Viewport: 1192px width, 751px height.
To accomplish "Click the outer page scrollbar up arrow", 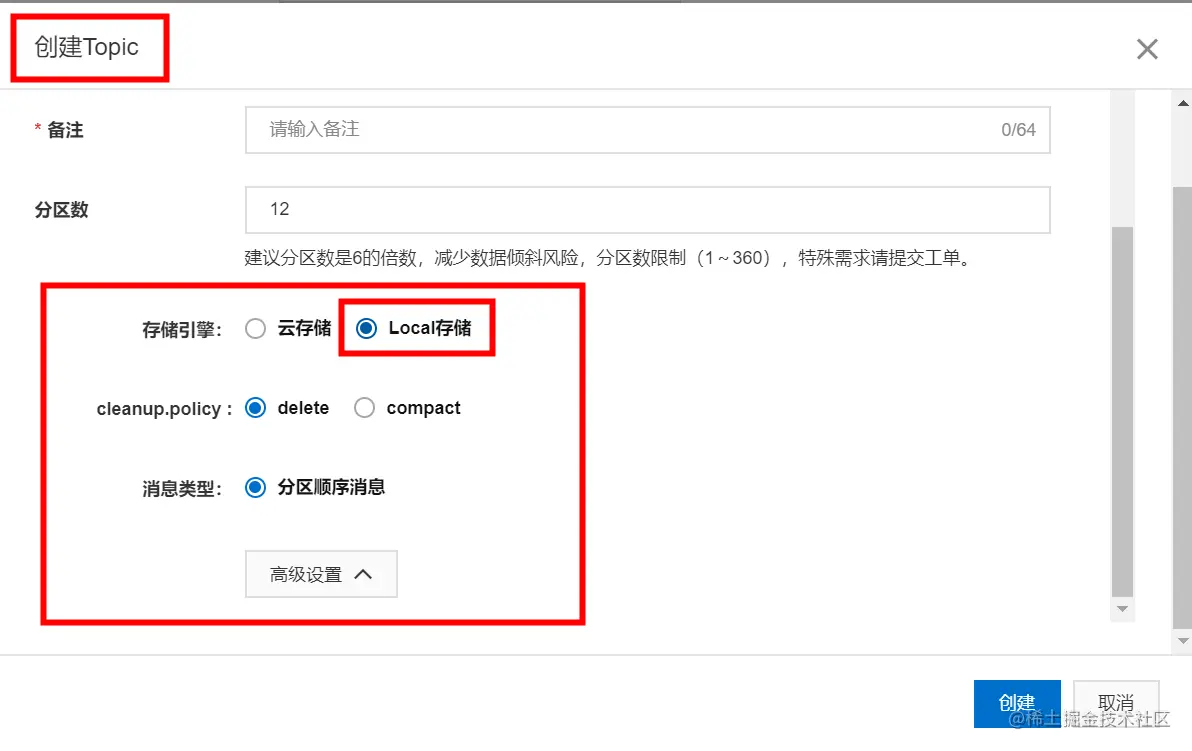I will [1183, 103].
